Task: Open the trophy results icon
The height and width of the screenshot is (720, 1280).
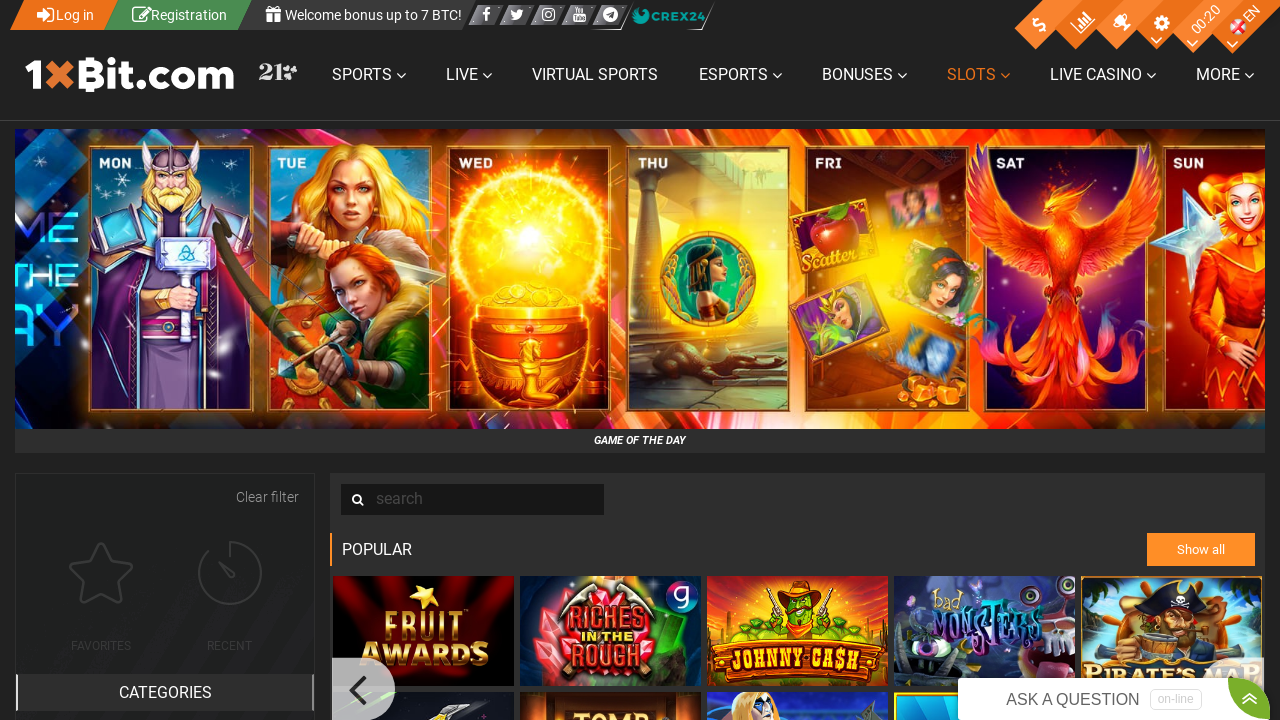Action: 1121,23
